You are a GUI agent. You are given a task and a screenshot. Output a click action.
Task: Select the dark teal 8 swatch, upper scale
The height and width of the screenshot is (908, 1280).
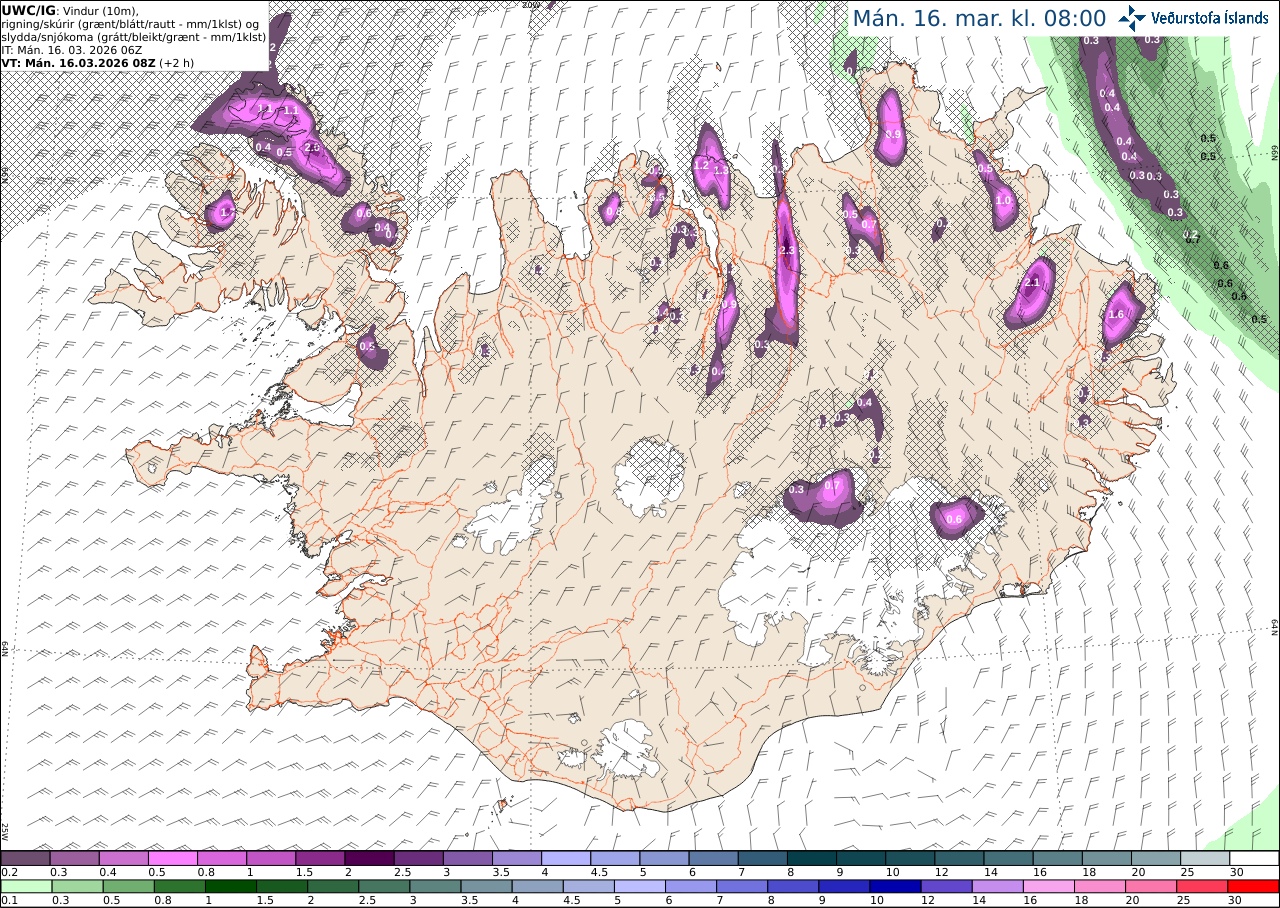[812, 858]
